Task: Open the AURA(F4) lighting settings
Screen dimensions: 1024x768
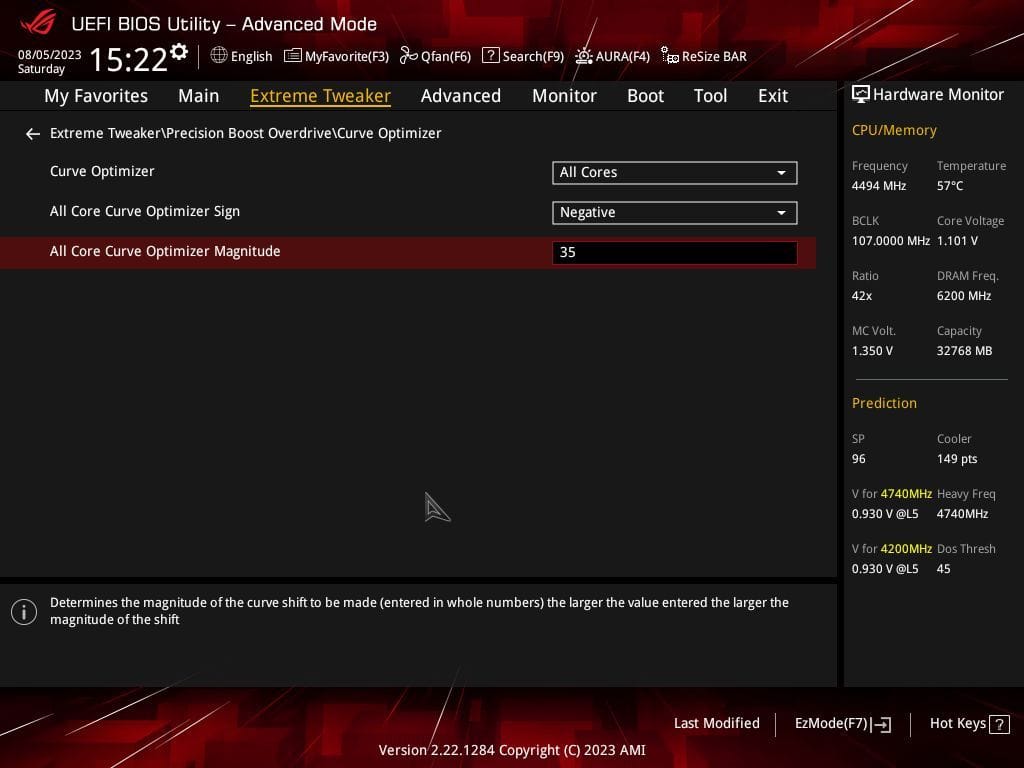Action: coord(612,56)
